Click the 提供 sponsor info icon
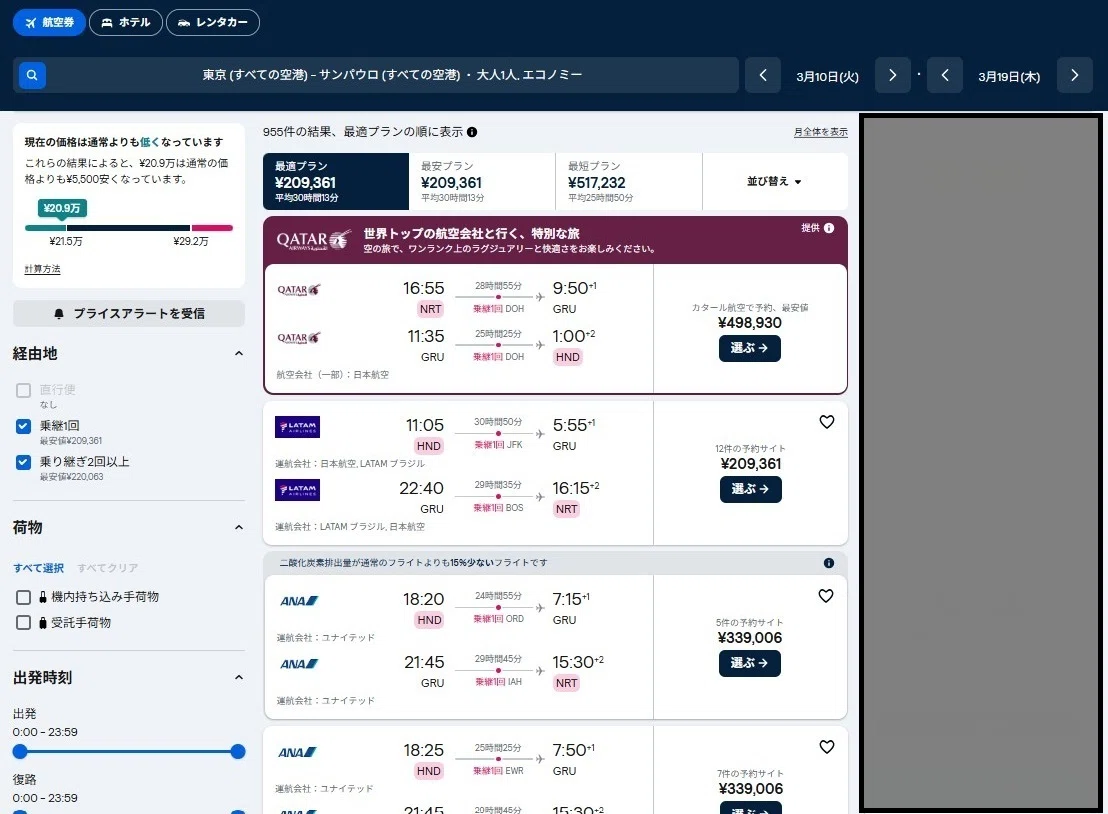This screenshot has height=814, width=1108. [829, 228]
